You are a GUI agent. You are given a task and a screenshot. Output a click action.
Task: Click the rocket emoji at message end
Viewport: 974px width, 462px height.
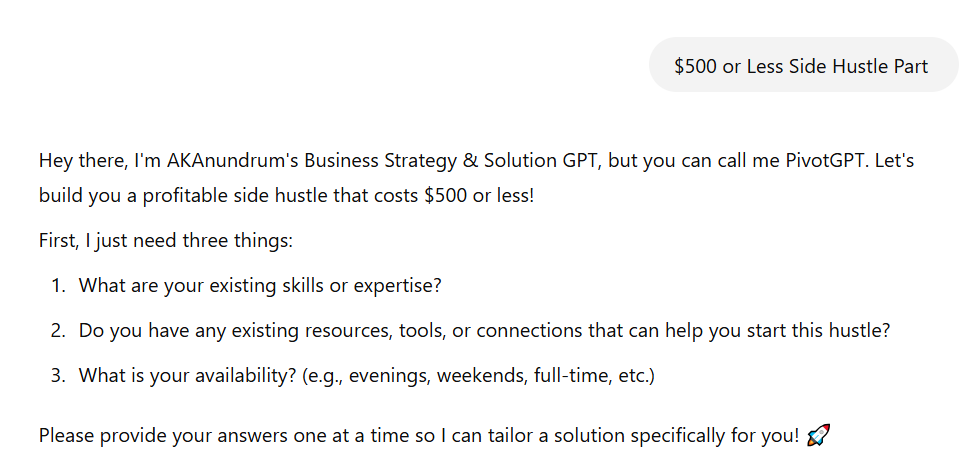point(818,436)
